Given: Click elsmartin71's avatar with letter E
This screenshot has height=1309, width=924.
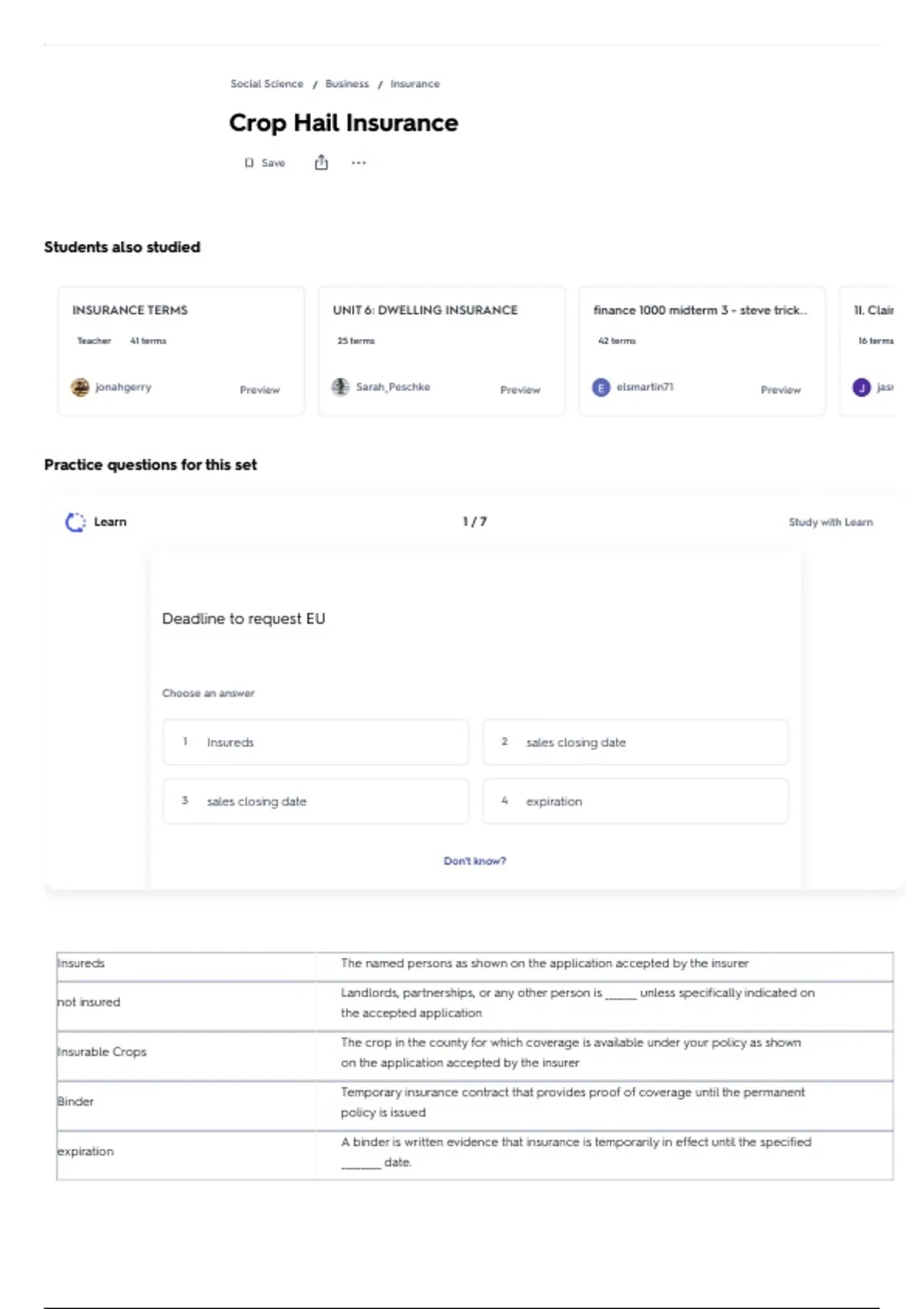Looking at the screenshot, I should coord(601,387).
